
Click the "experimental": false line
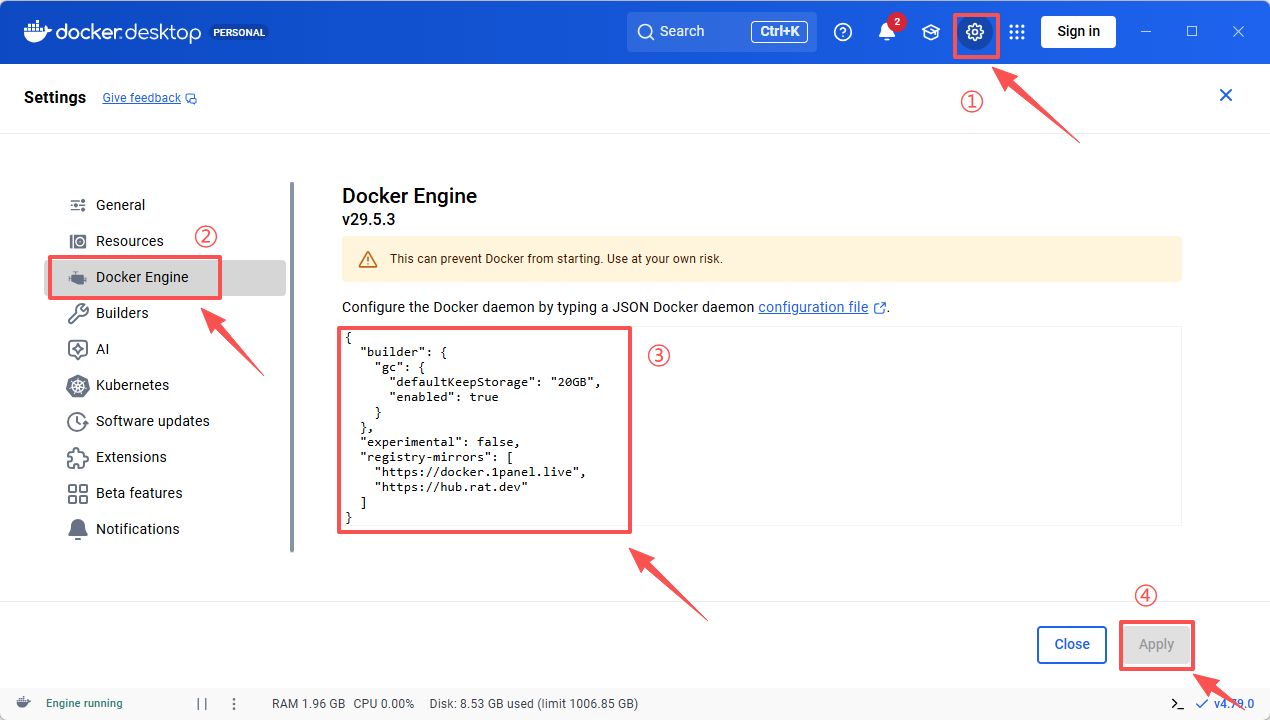click(440, 442)
